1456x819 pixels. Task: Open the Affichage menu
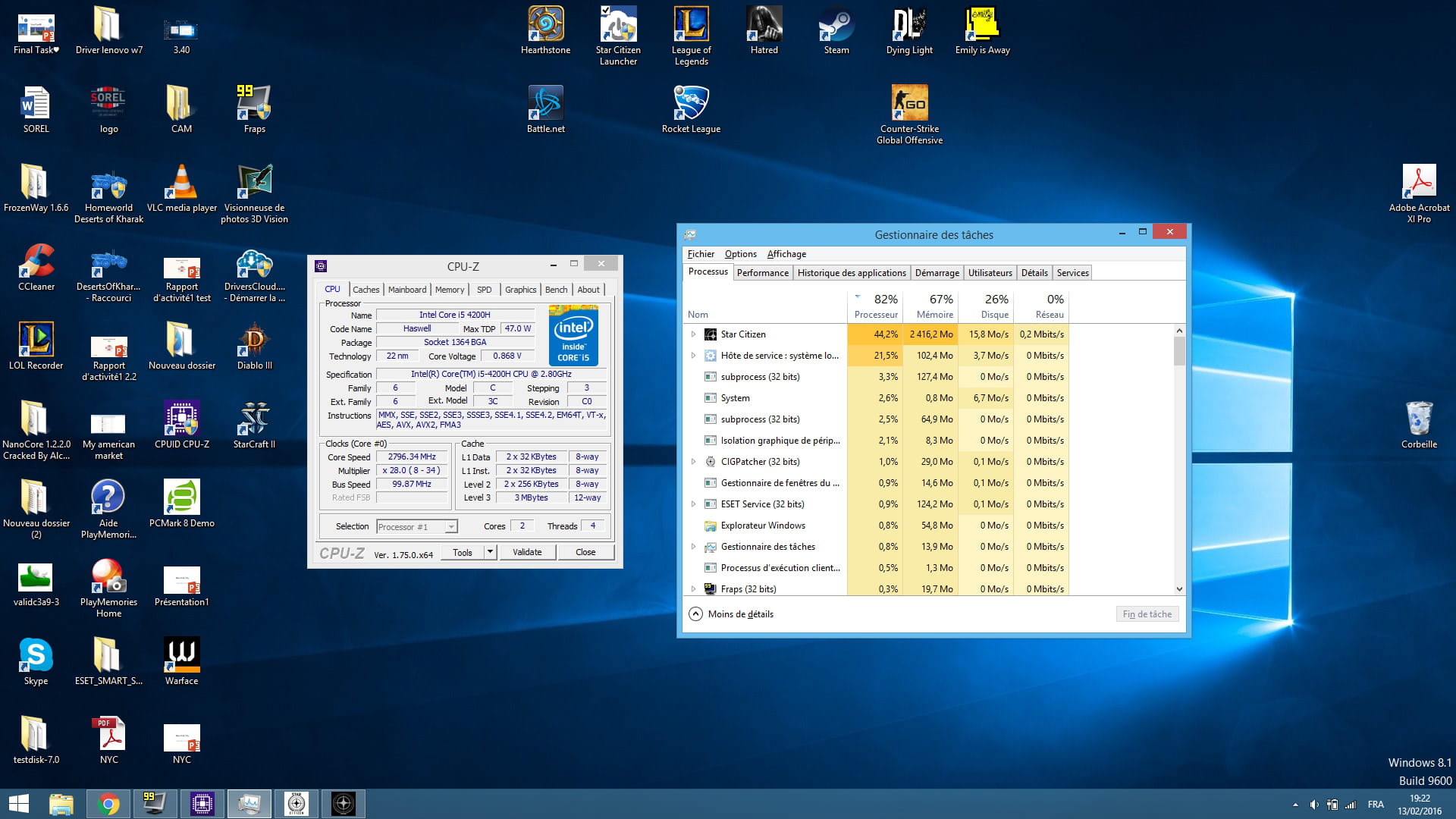786,254
